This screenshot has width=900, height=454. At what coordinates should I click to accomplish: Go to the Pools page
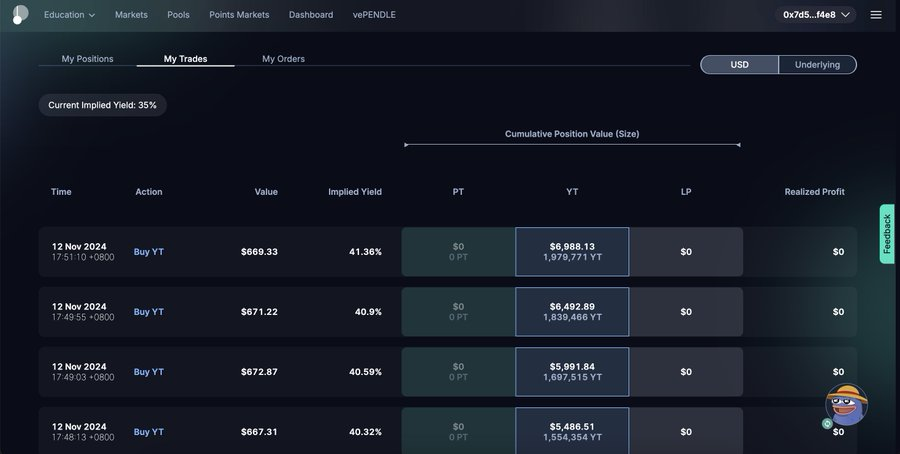click(178, 15)
